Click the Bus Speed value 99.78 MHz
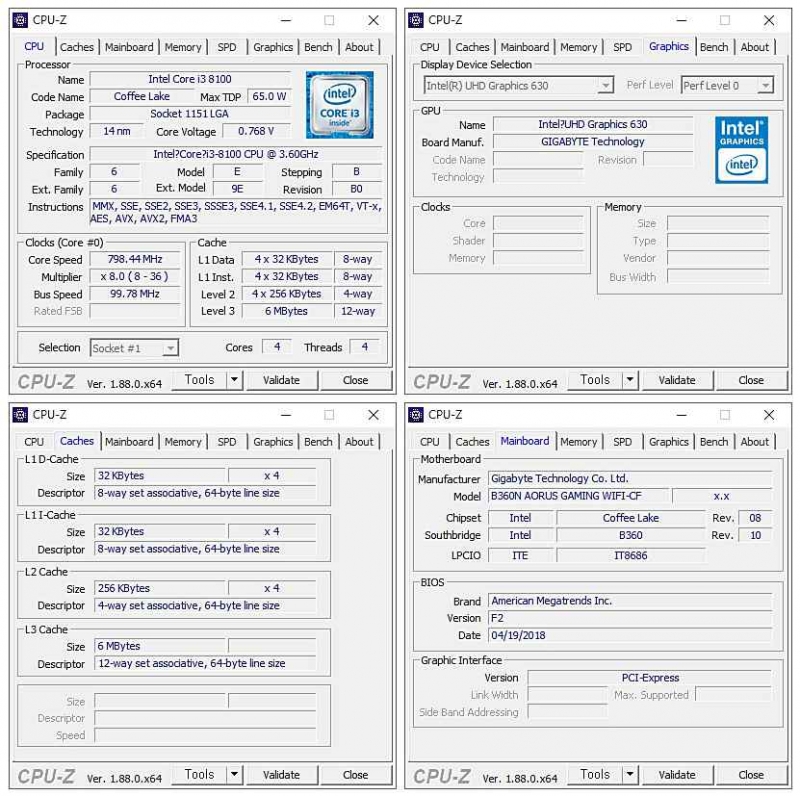800x796 pixels. click(x=135, y=294)
